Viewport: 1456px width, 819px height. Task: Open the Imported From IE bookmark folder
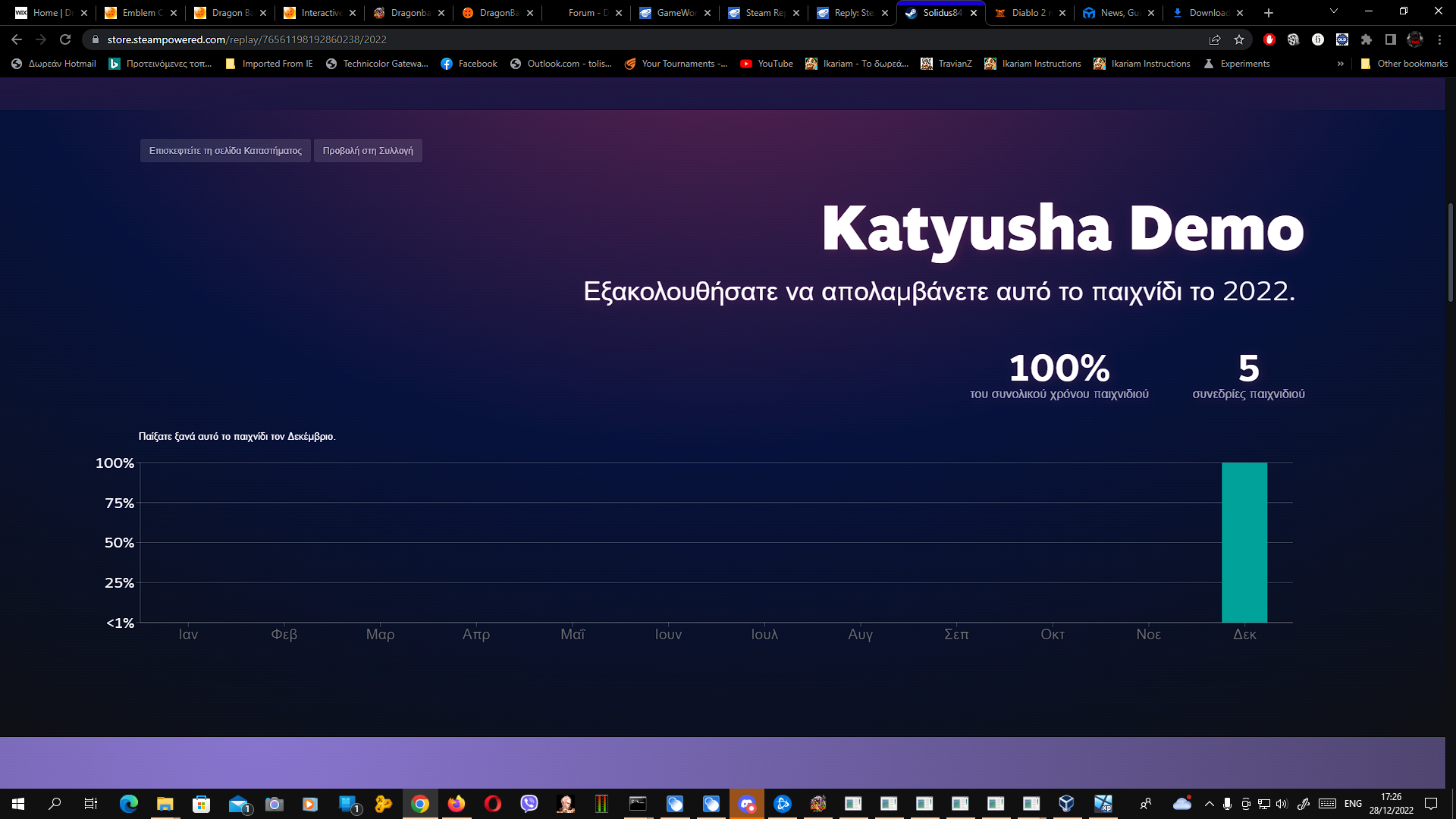269,64
